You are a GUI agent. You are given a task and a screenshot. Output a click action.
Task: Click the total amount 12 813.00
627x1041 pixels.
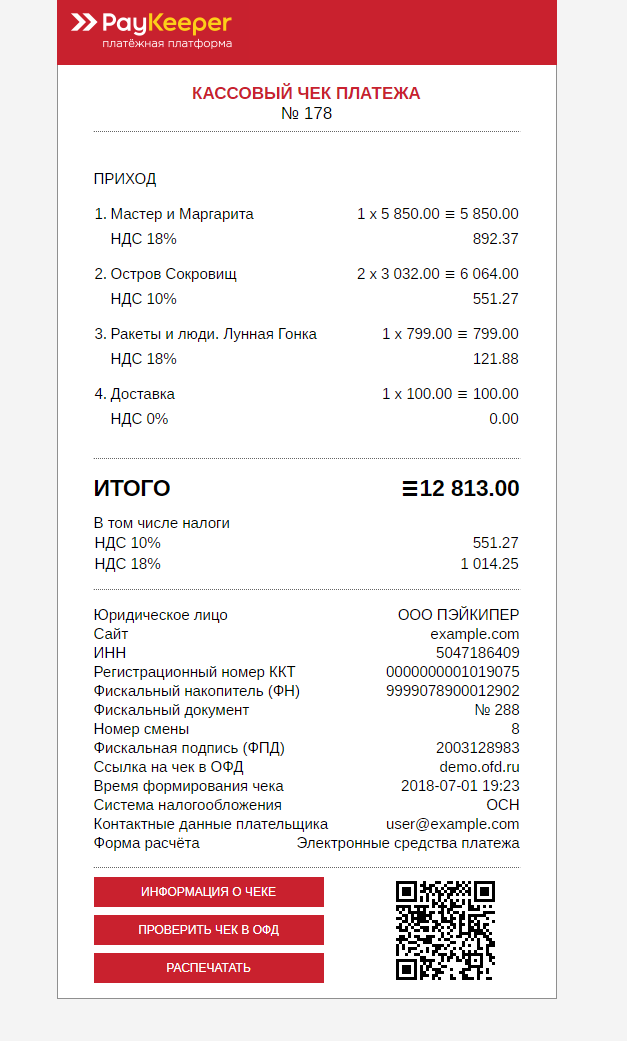point(469,489)
